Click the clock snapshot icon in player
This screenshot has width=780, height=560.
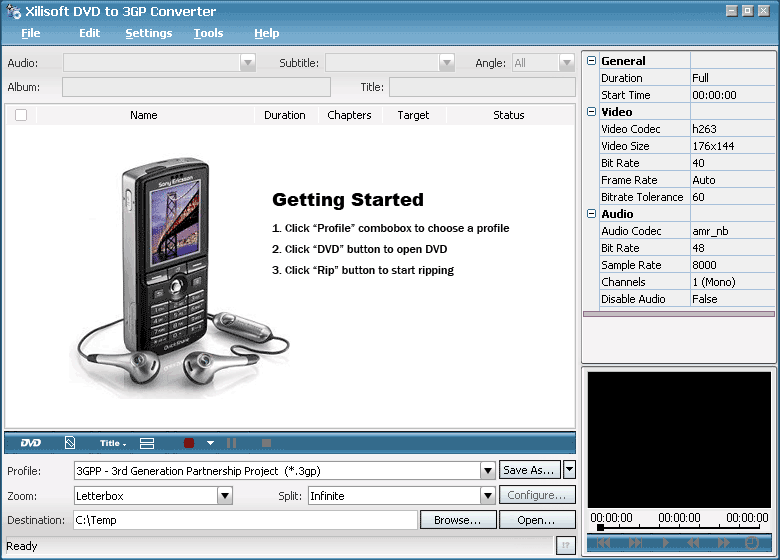coord(752,543)
